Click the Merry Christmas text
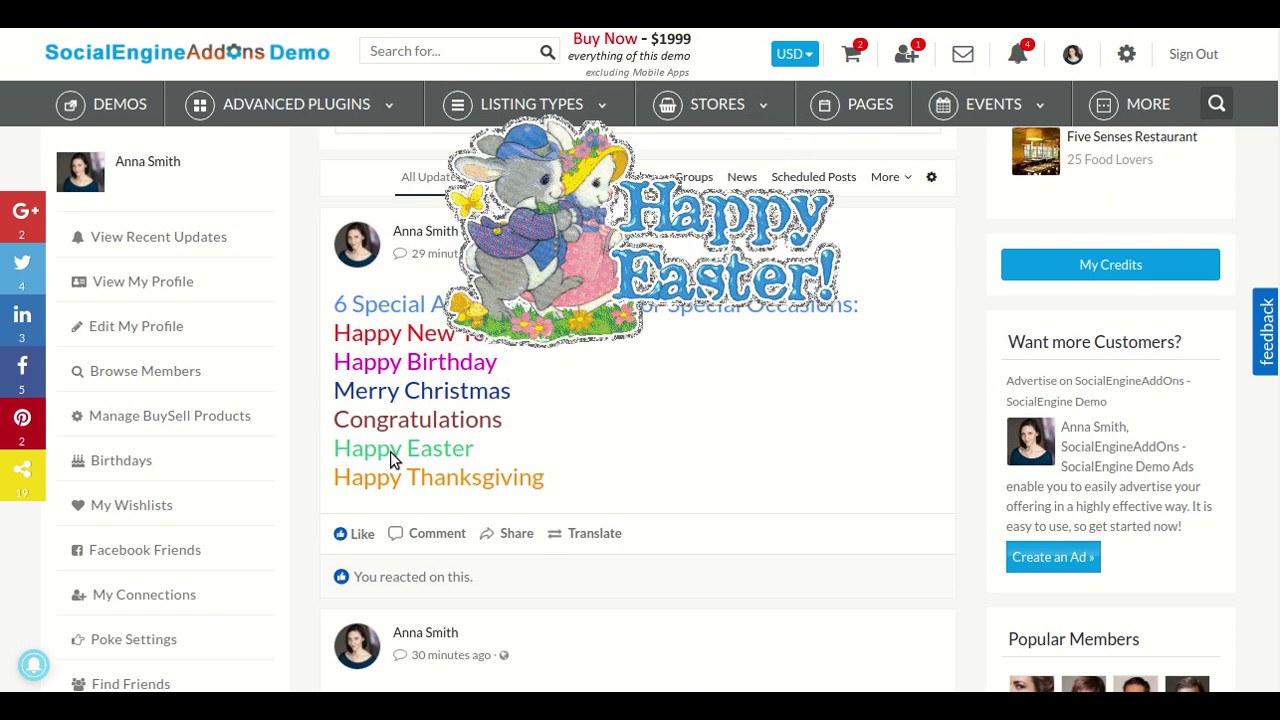 (421, 391)
